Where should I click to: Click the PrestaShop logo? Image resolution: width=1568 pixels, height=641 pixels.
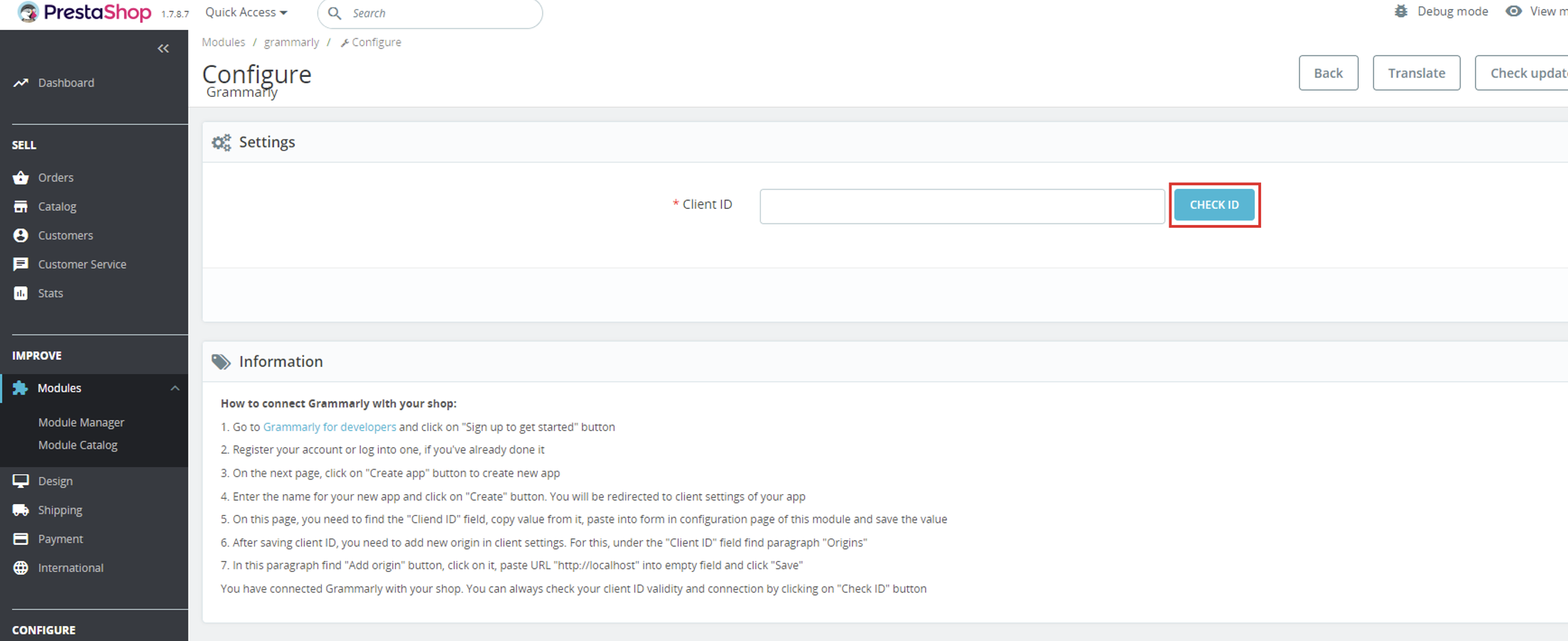point(84,12)
